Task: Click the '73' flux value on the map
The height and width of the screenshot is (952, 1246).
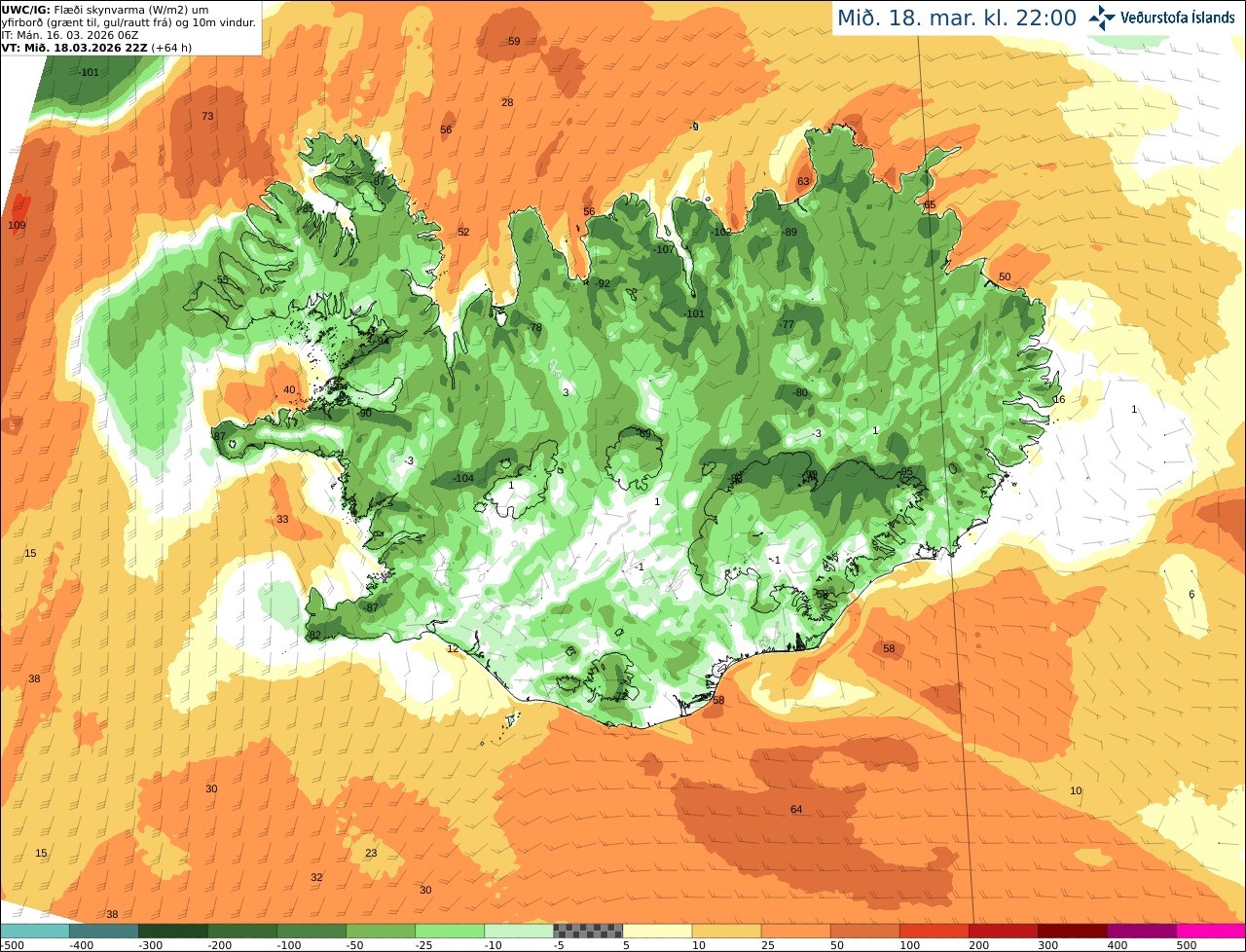Action: [207, 117]
